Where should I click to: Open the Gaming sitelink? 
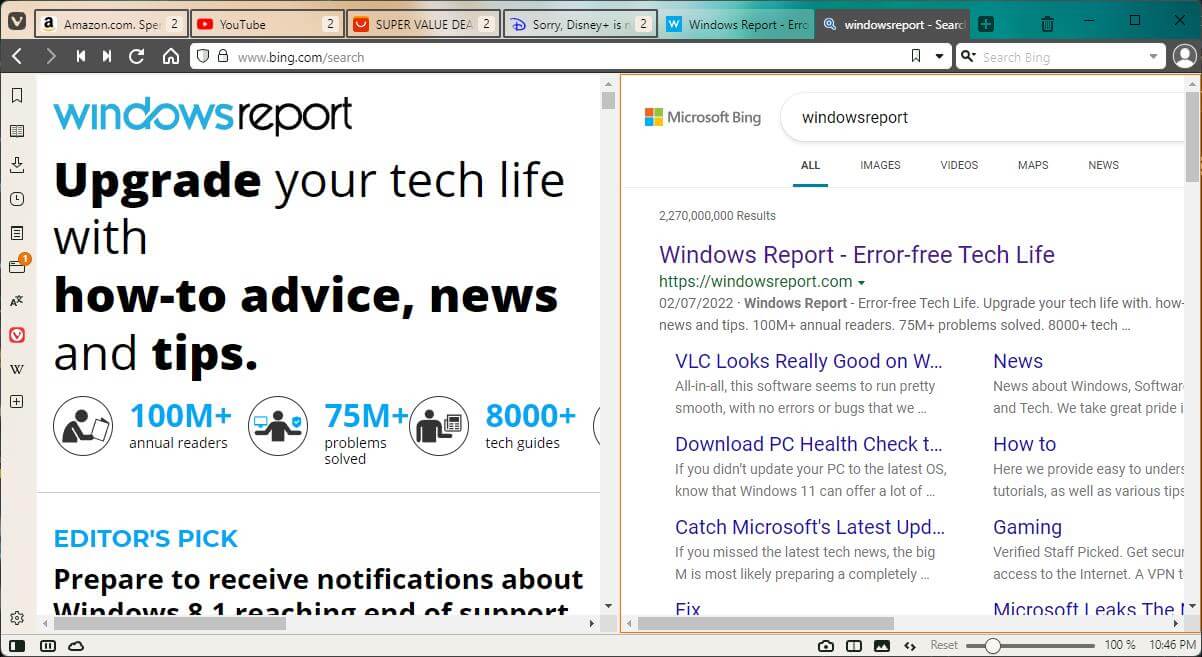pyautogui.click(x=1027, y=527)
